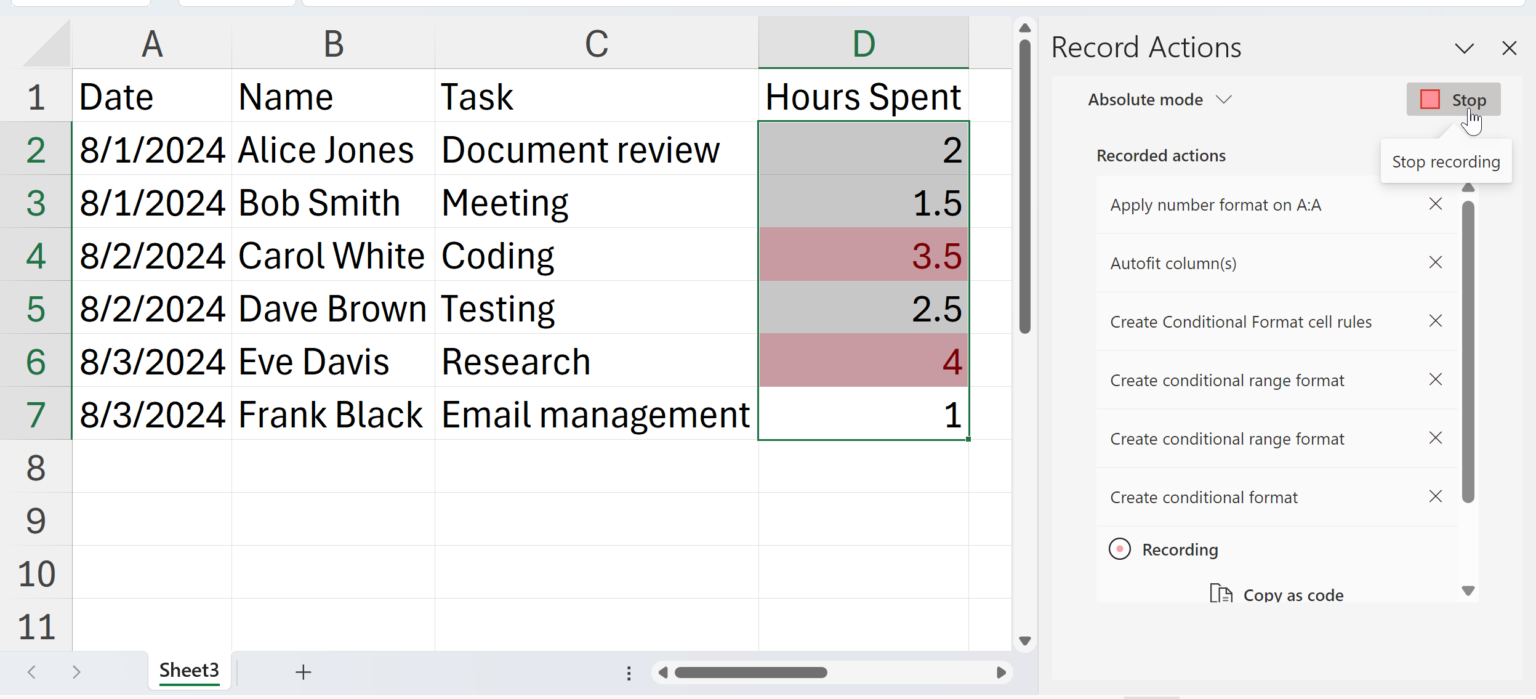Select column B header

(333, 43)
